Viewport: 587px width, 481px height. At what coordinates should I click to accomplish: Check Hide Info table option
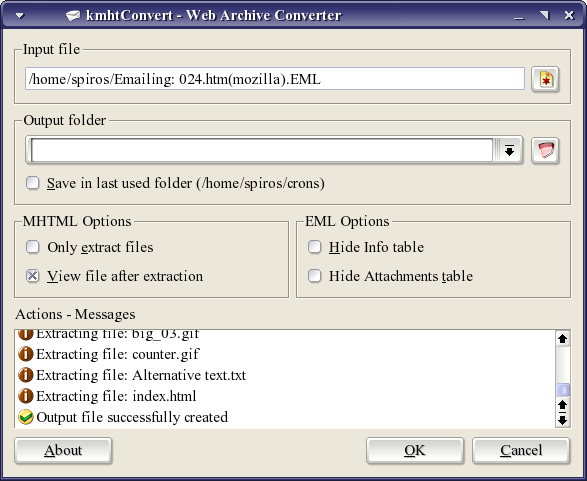pos(314,247)
